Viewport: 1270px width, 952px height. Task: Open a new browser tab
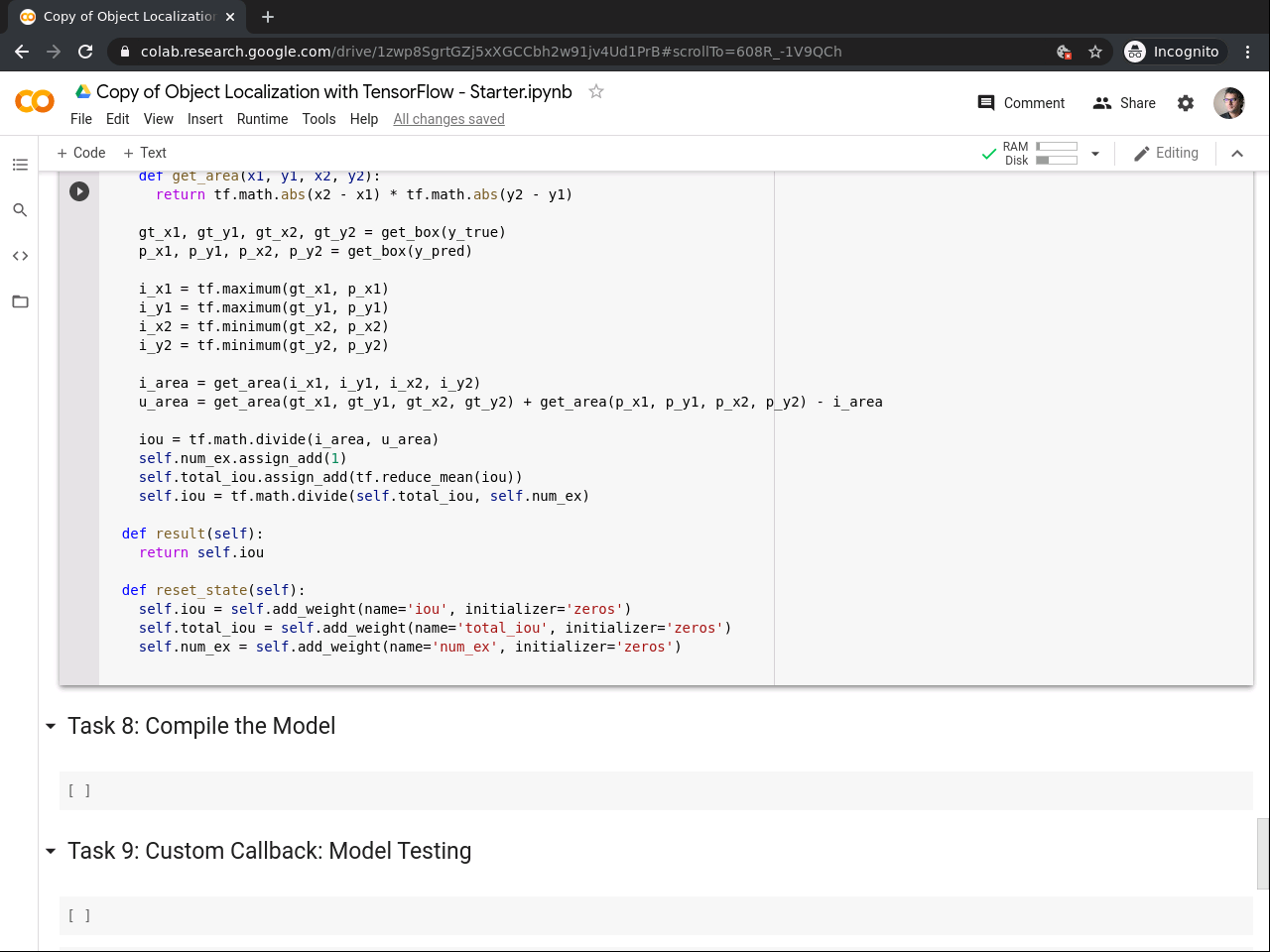268,17
